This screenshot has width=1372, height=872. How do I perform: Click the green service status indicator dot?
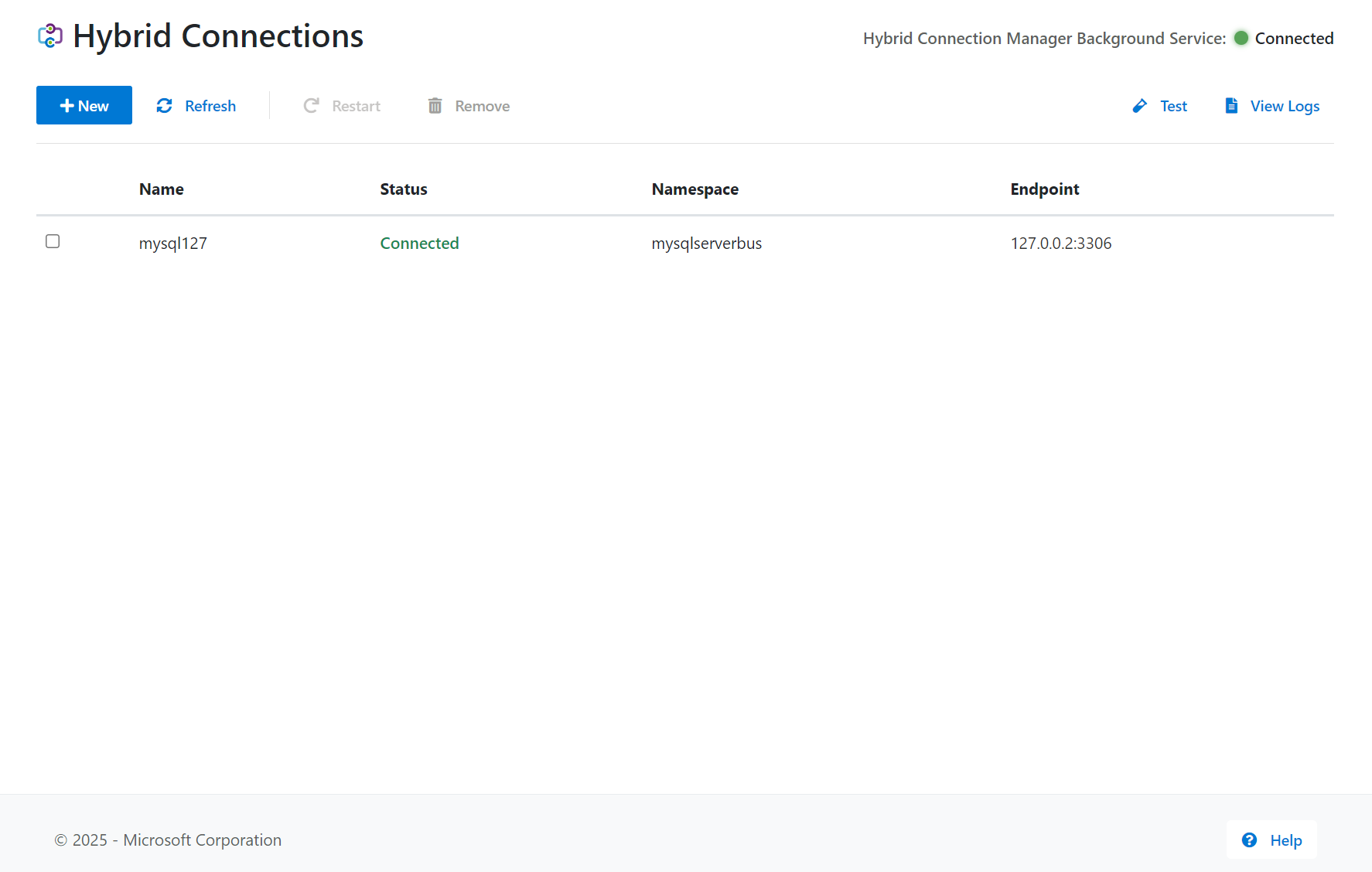(x=1241, y=38)
